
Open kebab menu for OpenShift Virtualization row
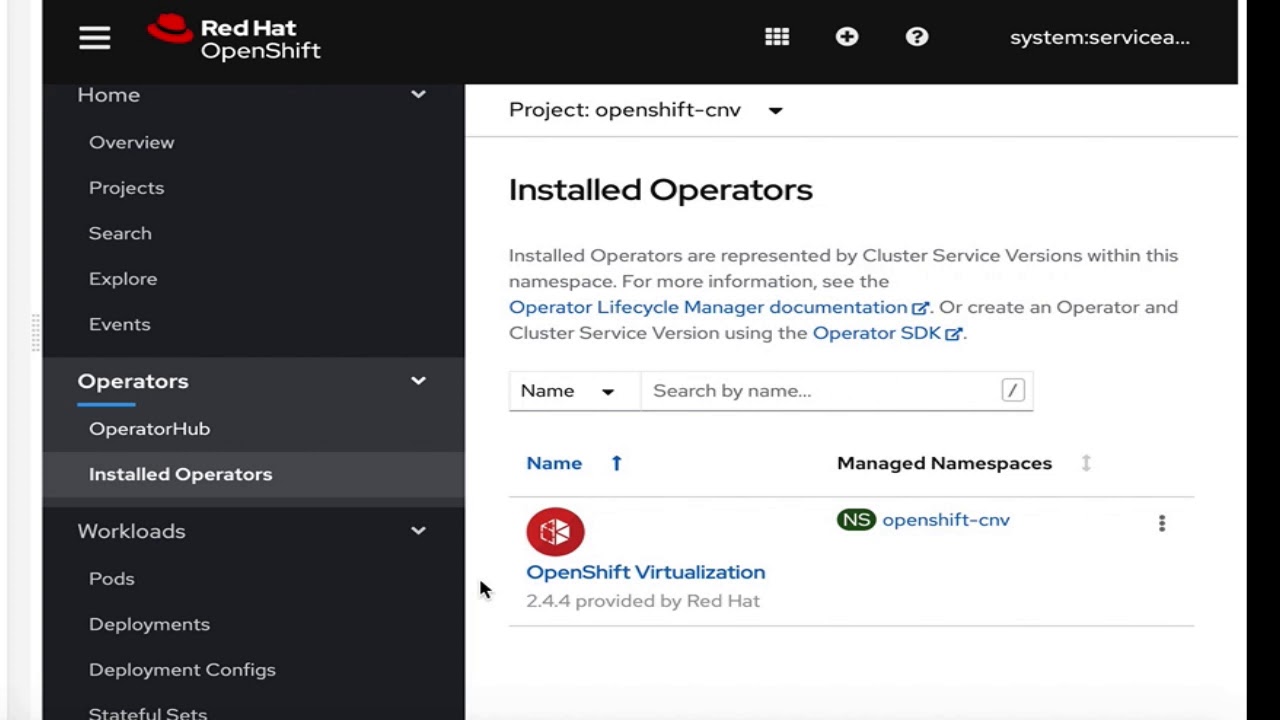tap(1161, 523)
